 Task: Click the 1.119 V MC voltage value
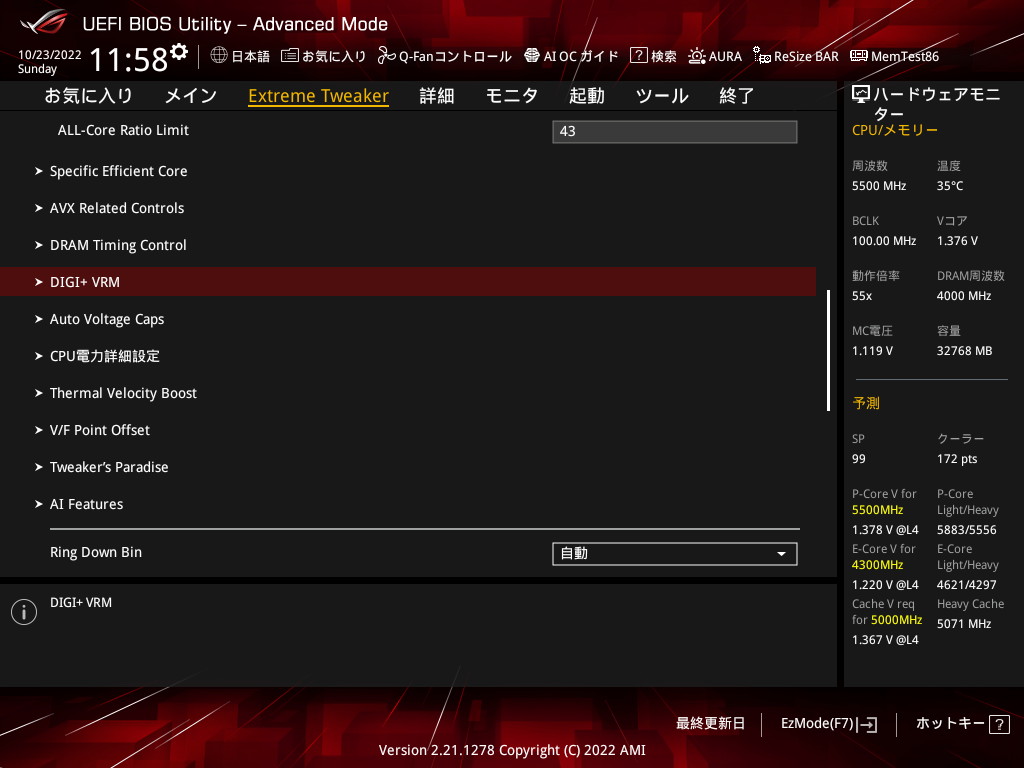872,351
